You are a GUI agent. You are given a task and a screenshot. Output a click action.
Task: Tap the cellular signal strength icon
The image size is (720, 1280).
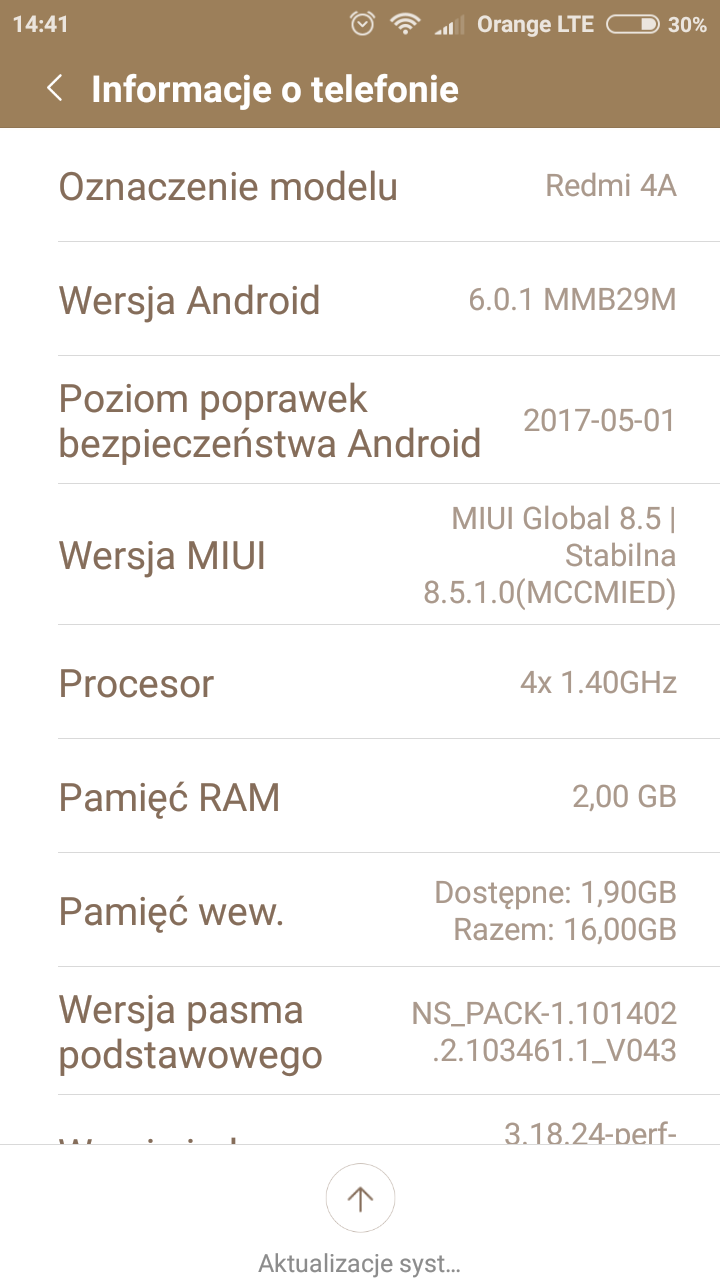click(x=449, y=24)
